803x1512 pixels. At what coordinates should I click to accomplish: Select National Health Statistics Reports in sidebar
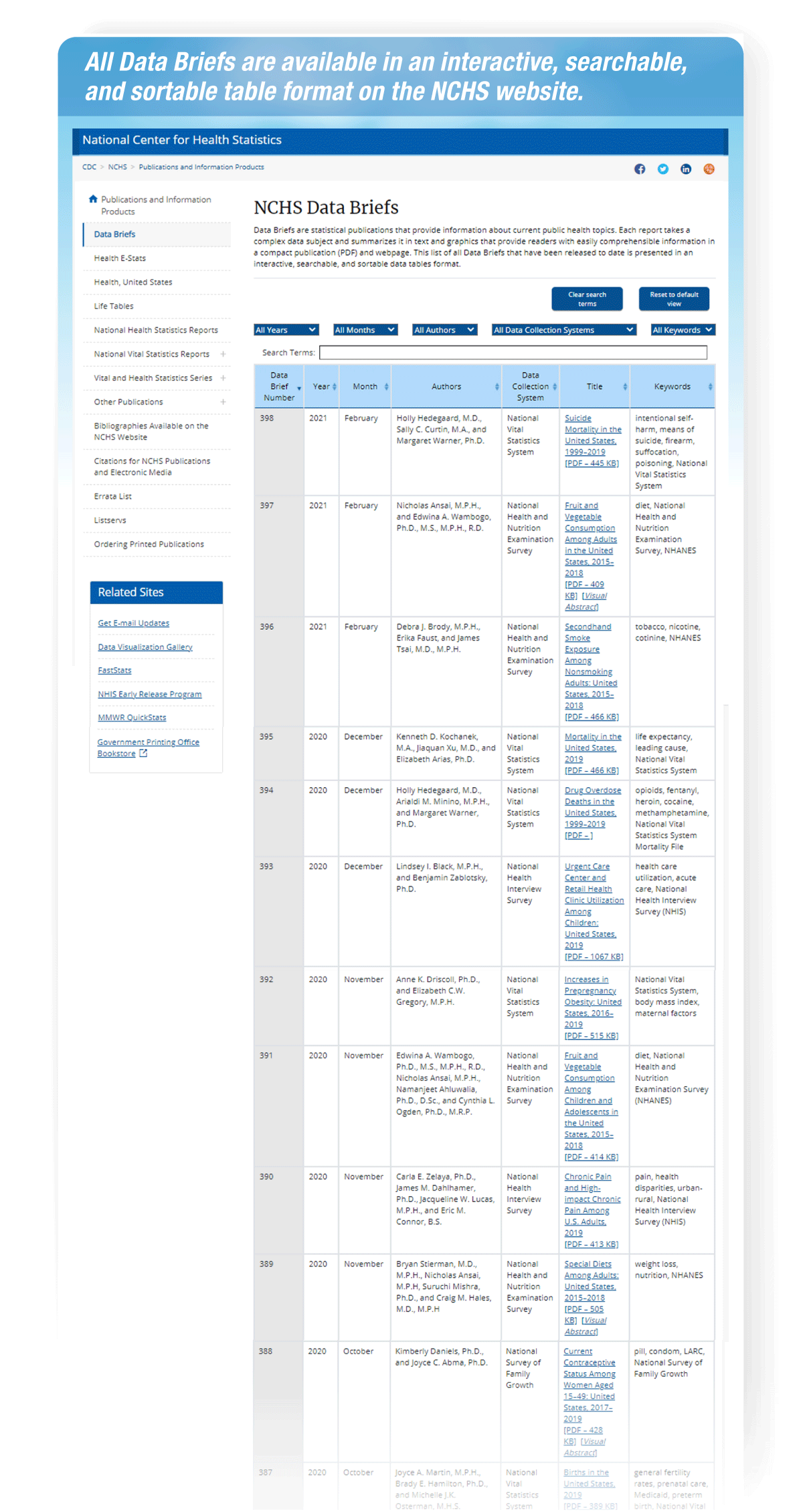[157, 330]
